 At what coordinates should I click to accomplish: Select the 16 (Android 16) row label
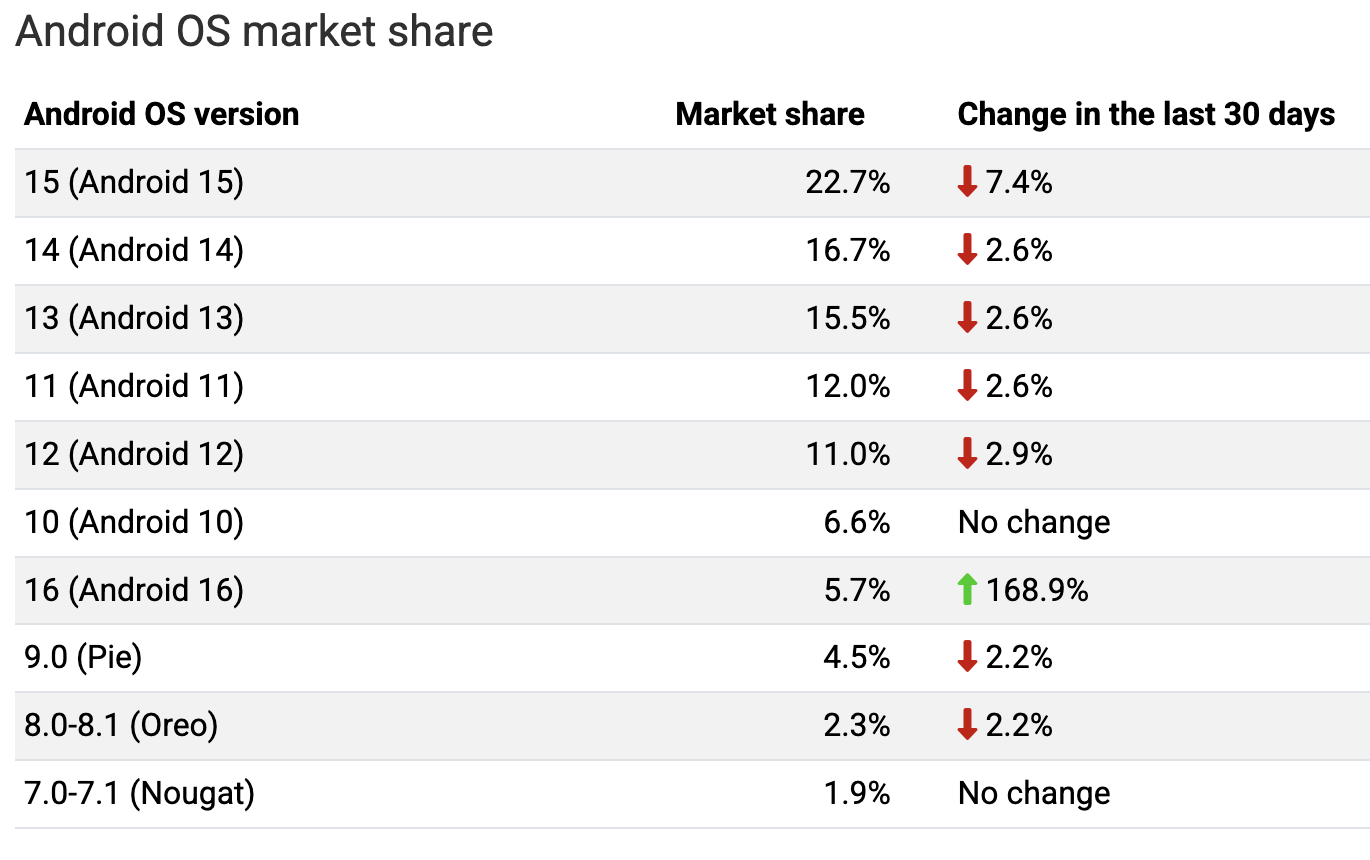pos(134,590)
